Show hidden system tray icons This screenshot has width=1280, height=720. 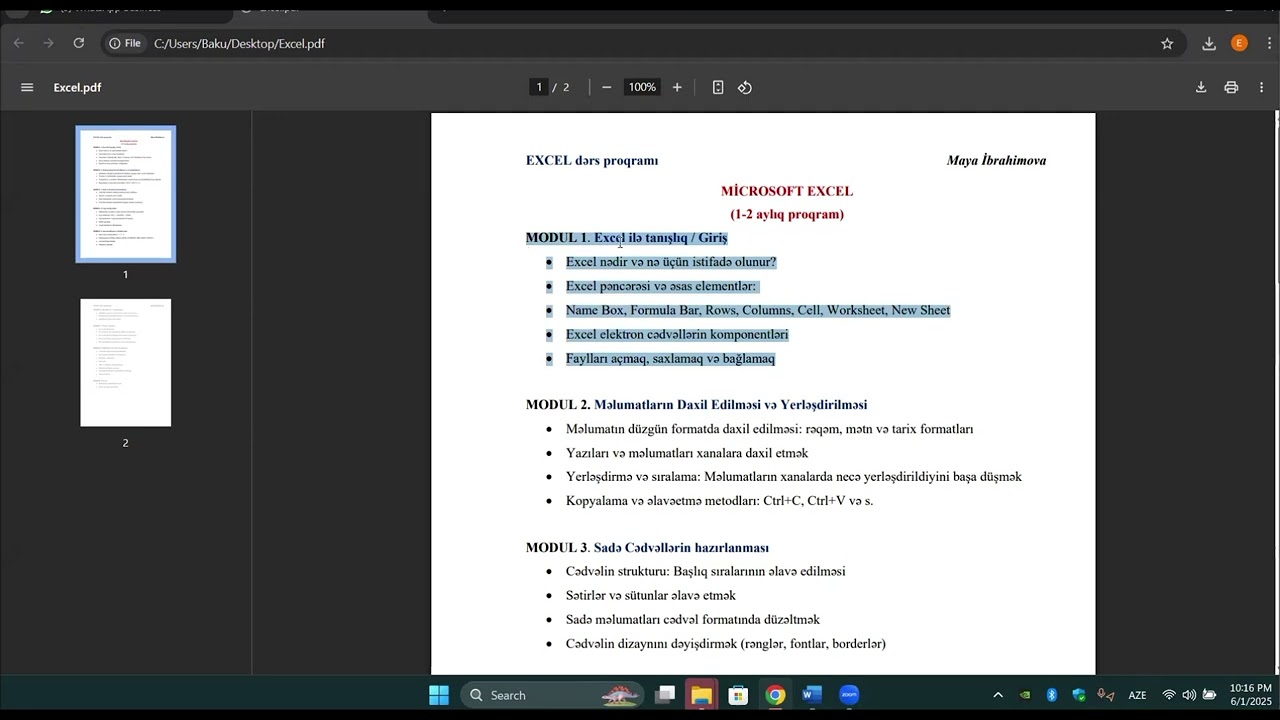click(x=998, y=695)
